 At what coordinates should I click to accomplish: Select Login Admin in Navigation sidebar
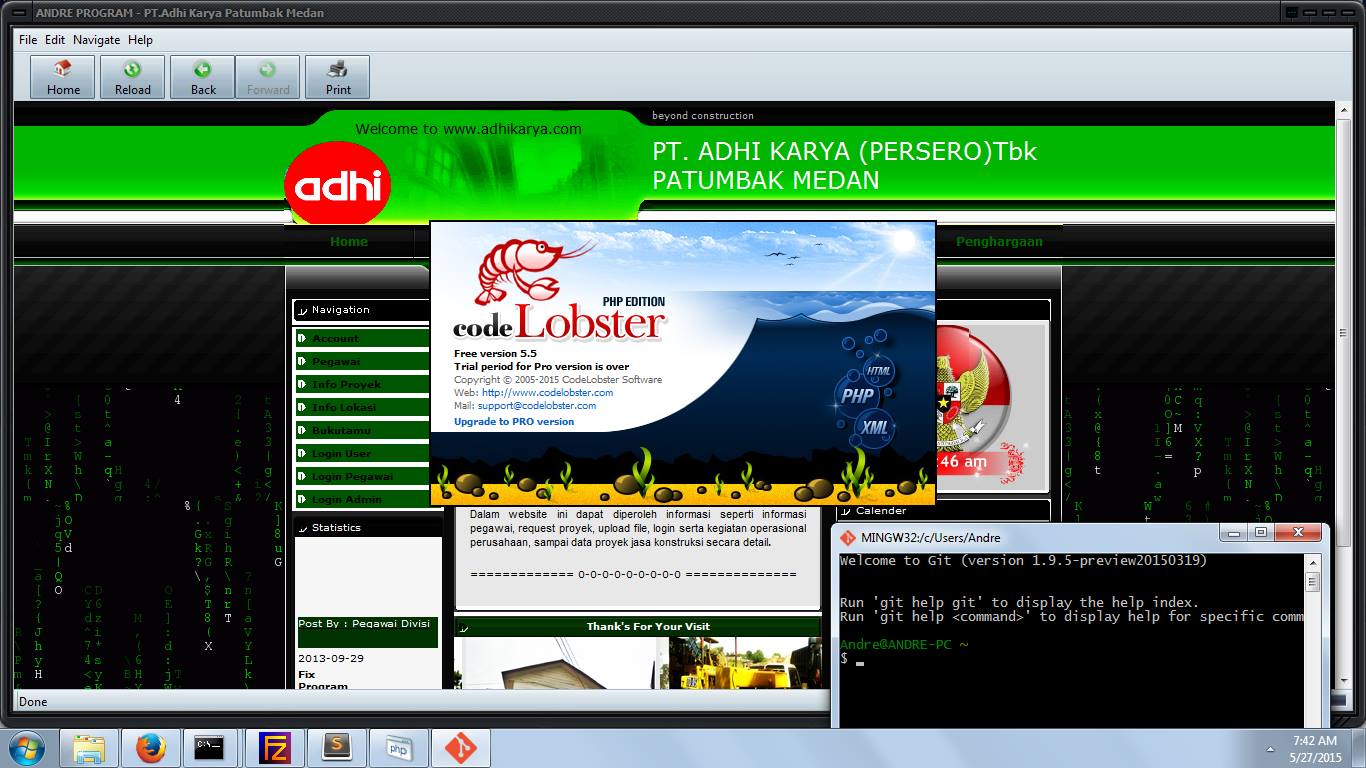tap(346, 499)
